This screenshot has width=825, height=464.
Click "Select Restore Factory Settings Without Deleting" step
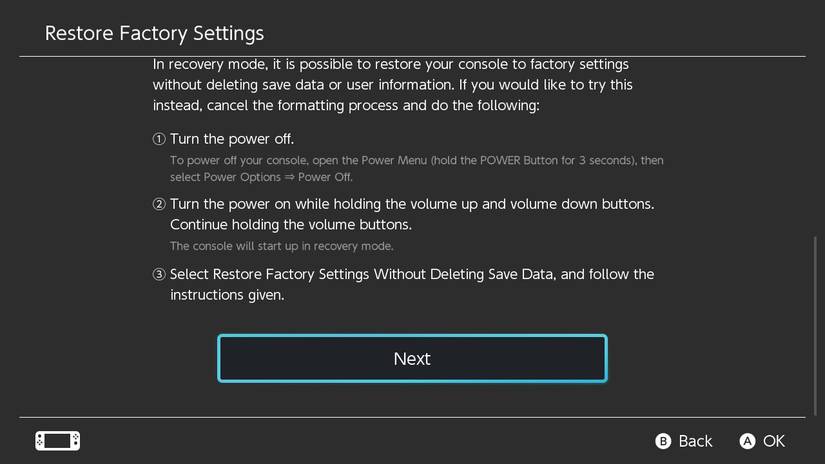pos(411,274)
